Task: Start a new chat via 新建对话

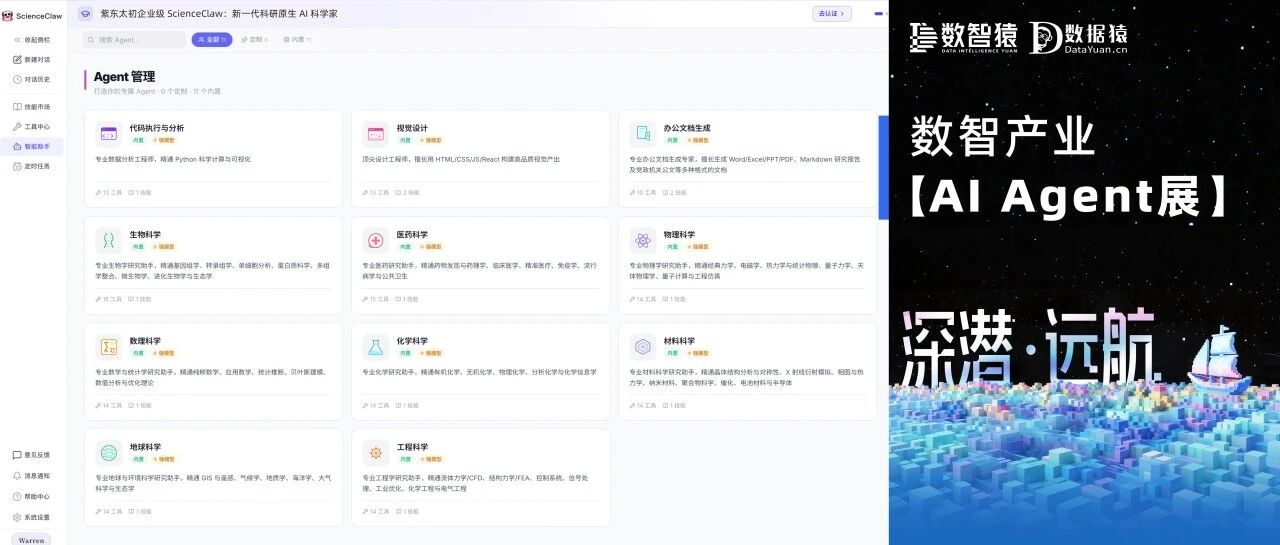Action: [31, 59]
